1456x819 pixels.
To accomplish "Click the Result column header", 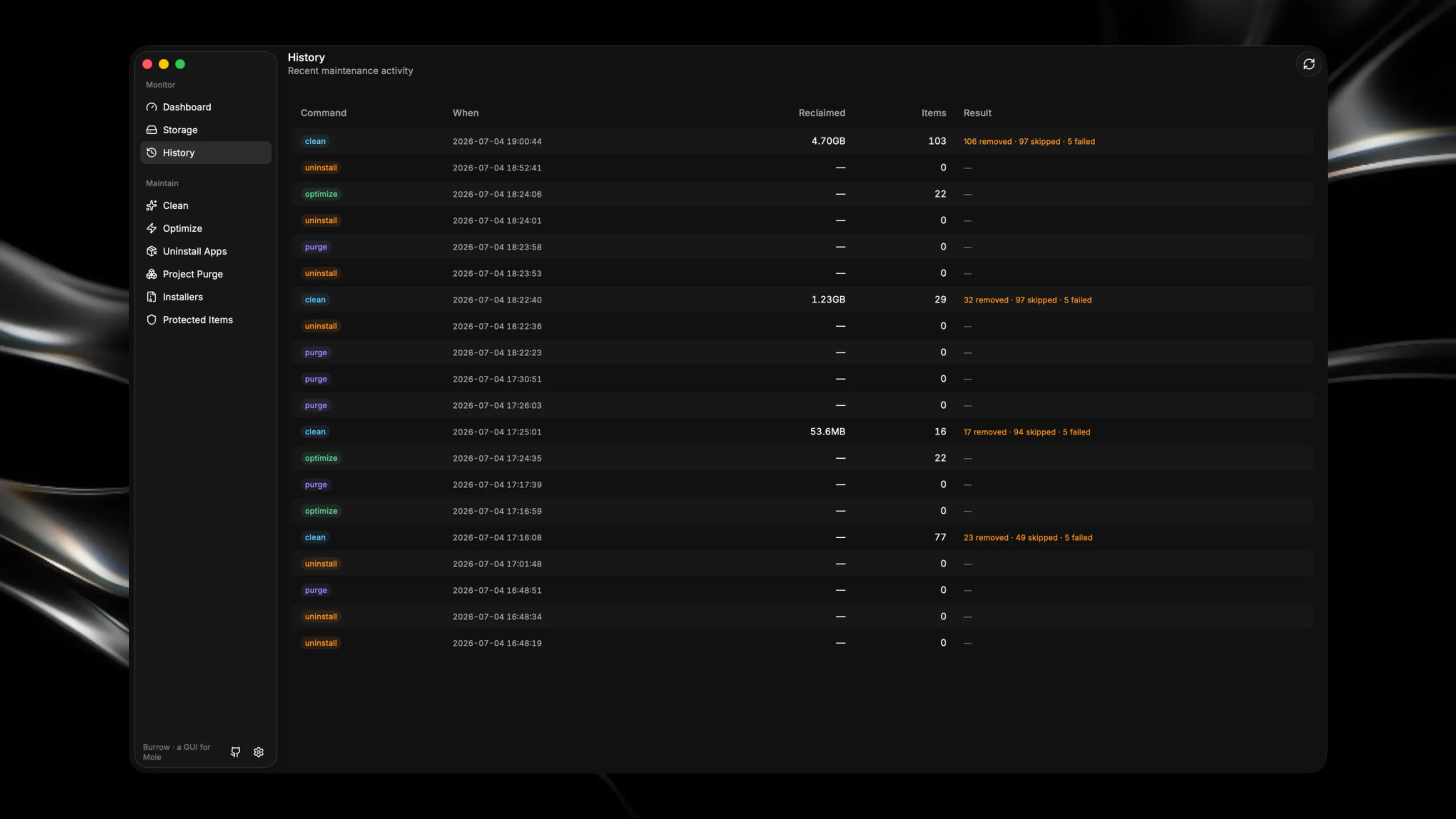I will pyautogui.click(x=977, y=112).
